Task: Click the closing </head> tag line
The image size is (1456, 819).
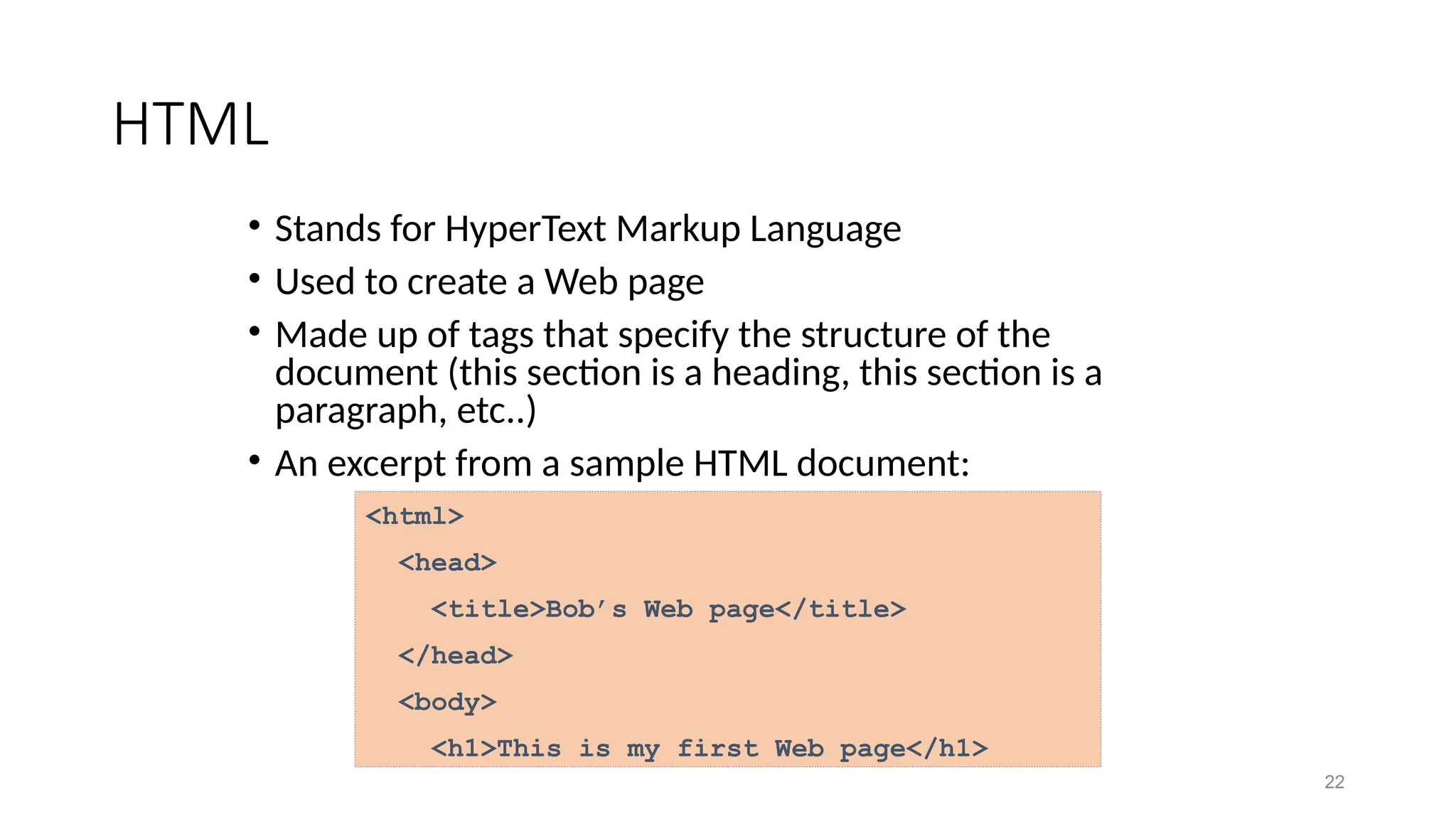Action: pyautogui.click(x=455, y=655)
